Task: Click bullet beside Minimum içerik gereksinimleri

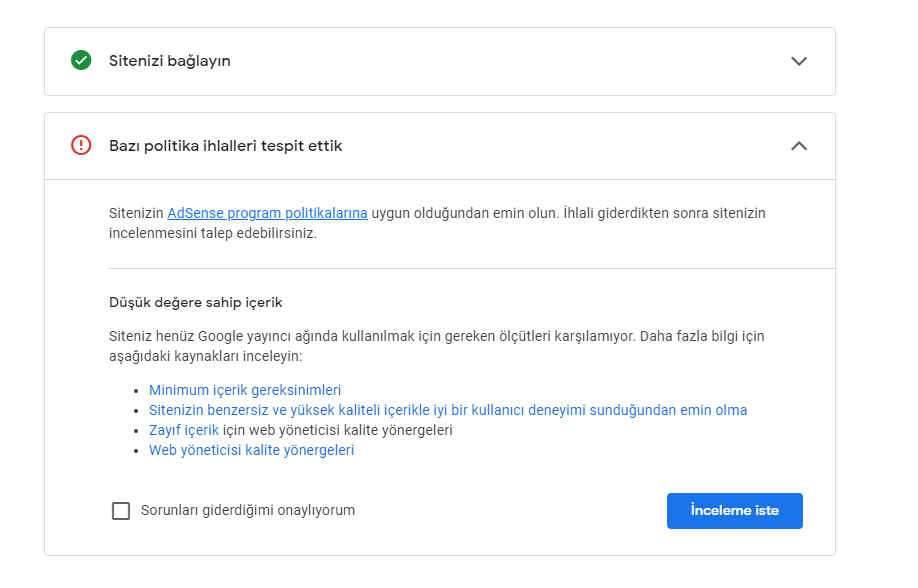Action: (x=136, y=391)
